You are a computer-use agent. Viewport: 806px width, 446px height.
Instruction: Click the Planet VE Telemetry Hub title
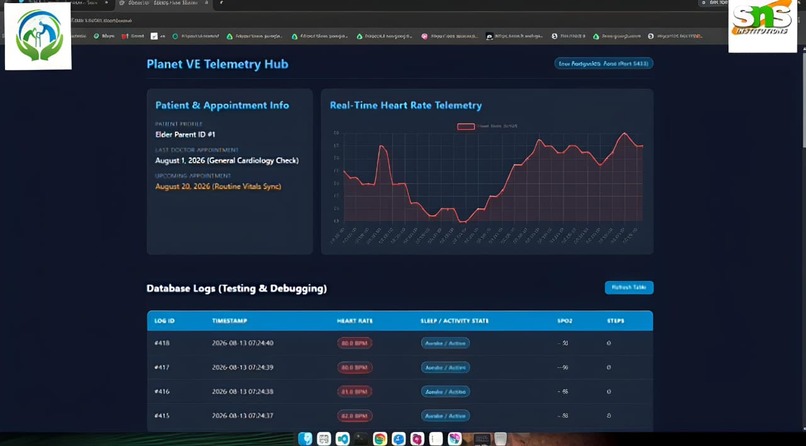pyautogui.click(x=217, y=64)
